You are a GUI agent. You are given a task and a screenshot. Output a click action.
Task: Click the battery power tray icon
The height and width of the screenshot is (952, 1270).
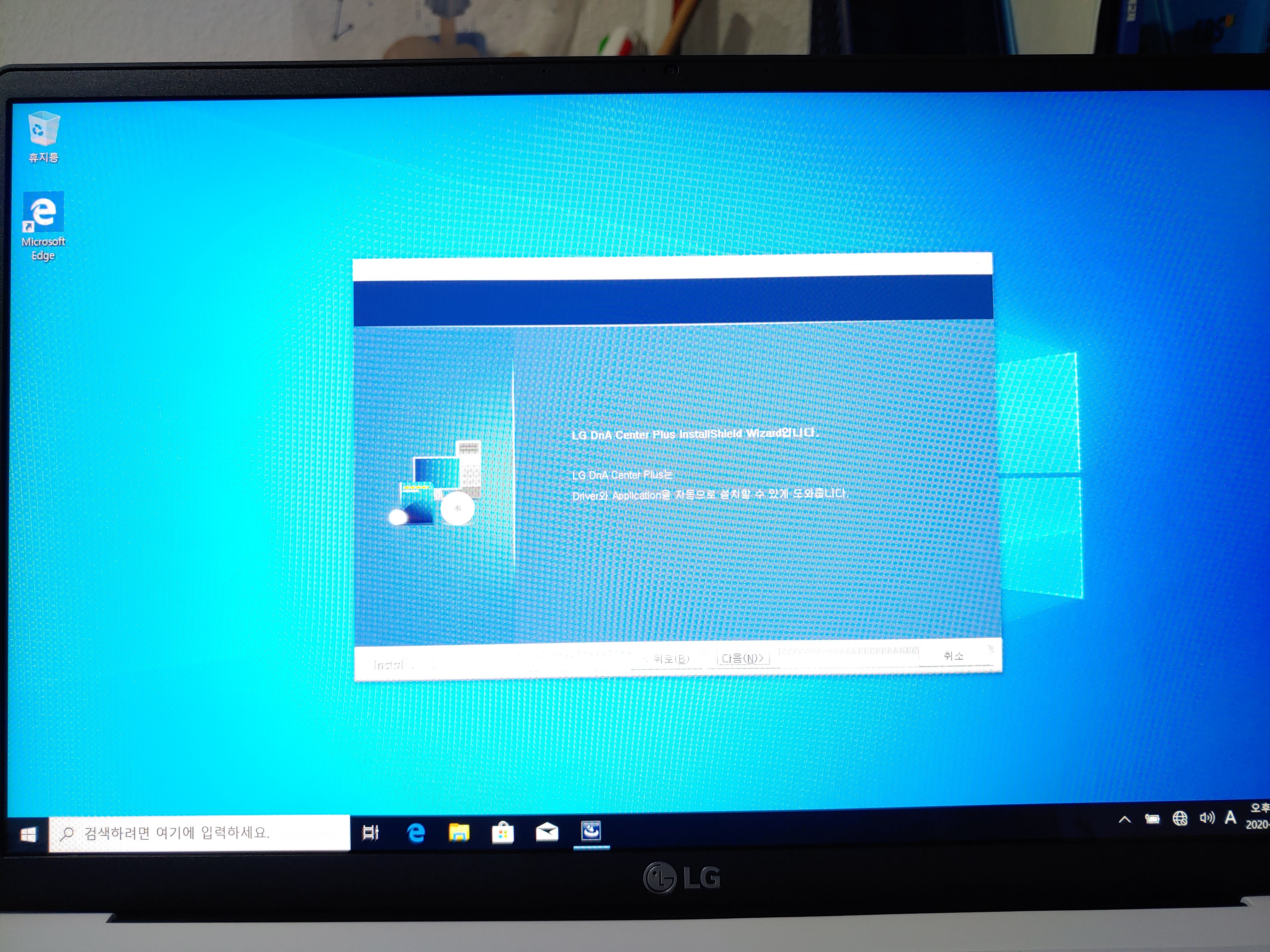point(1152,819)
